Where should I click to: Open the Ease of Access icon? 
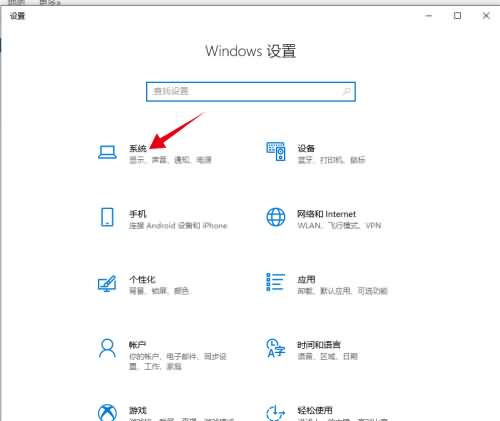(x=276, y=413)
